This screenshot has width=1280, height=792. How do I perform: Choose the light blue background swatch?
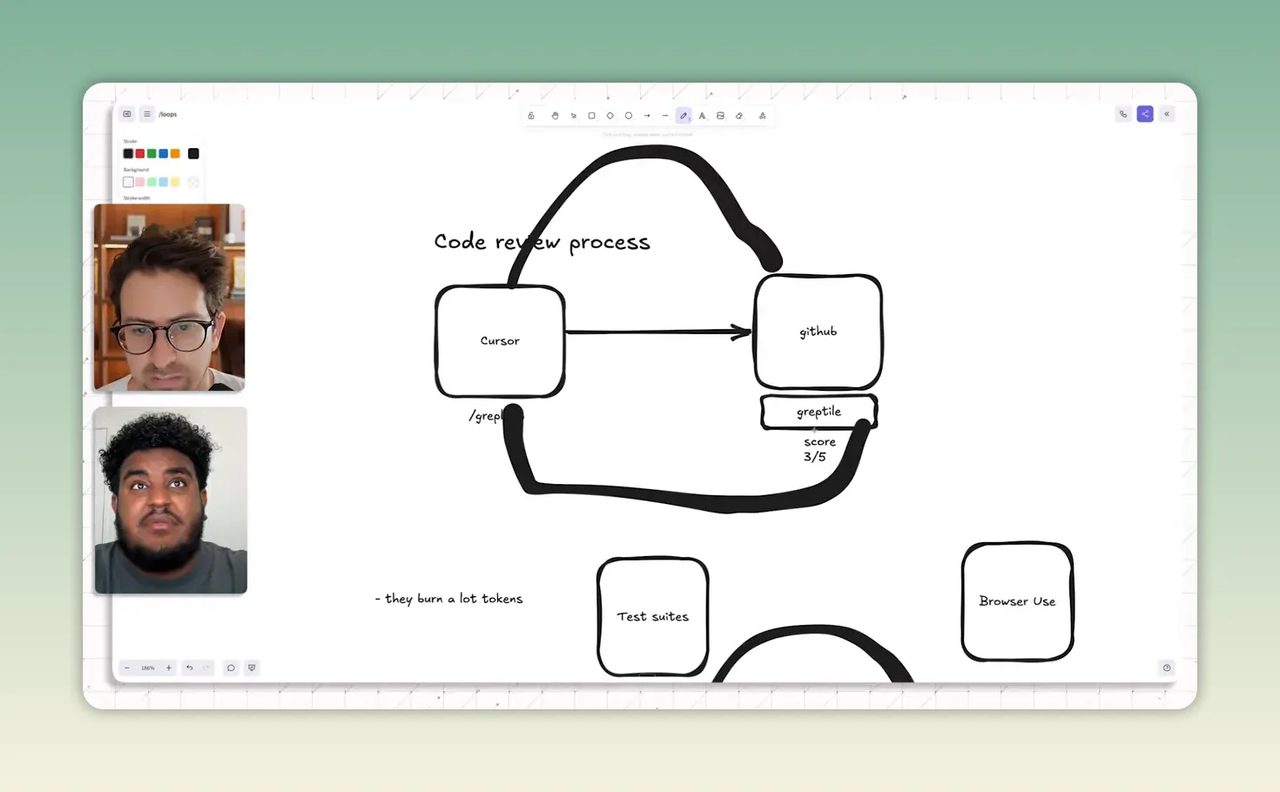point(163,182)
